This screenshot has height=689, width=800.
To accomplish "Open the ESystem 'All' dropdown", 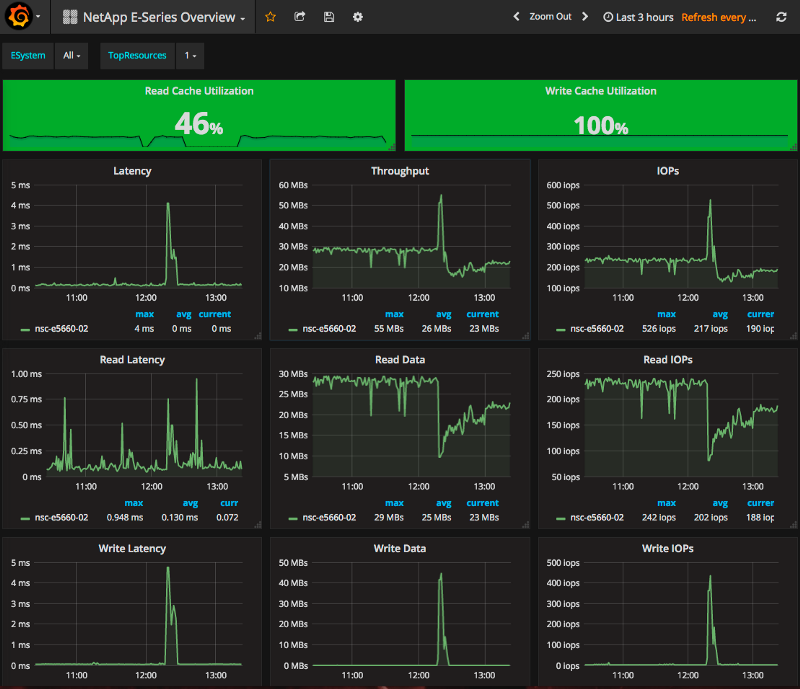I will point(70,56).
